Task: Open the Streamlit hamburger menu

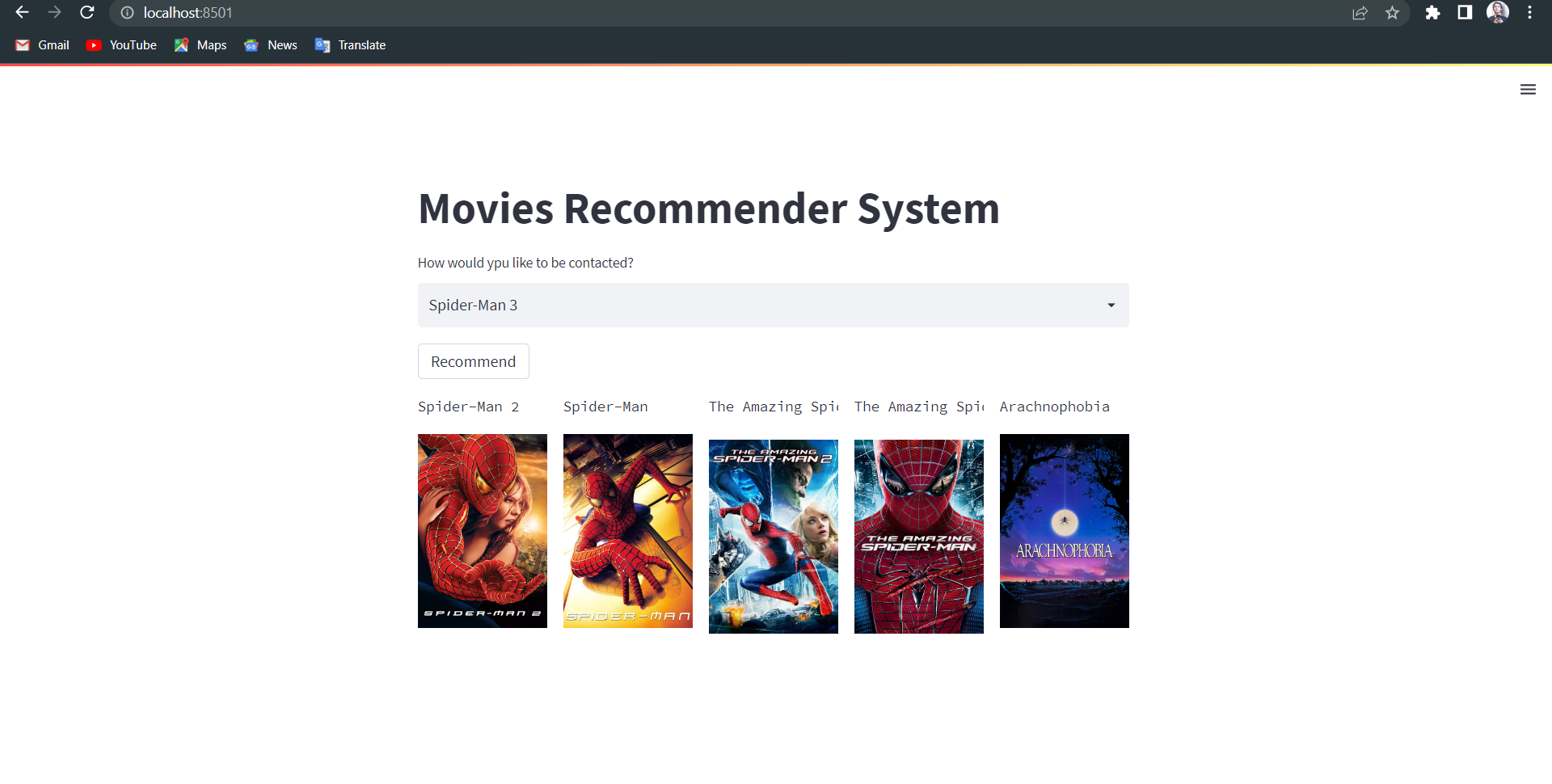Action: point(1528,90)
